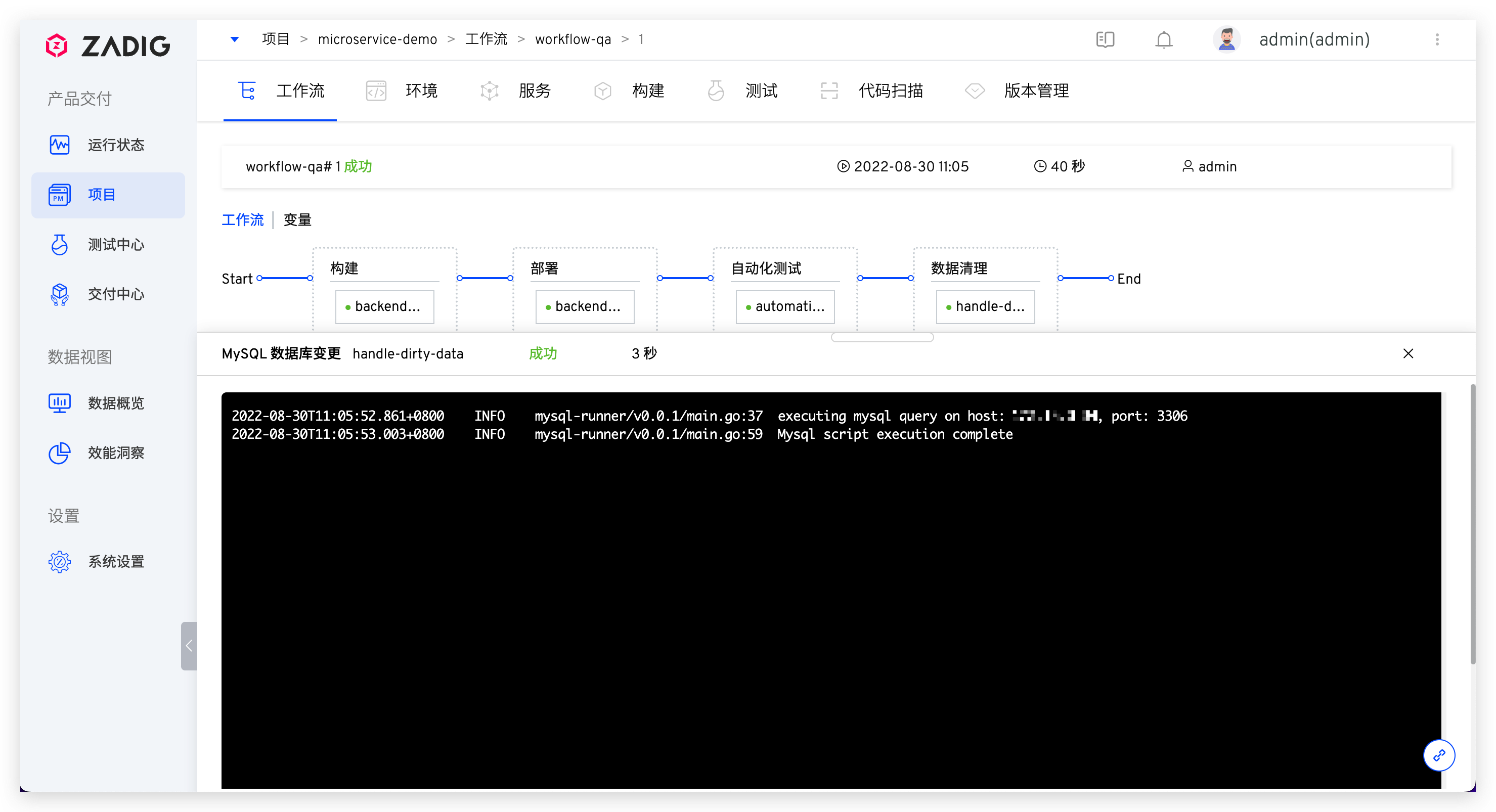Expand the breadcrumb dropdown triangle

click(235, 39)
